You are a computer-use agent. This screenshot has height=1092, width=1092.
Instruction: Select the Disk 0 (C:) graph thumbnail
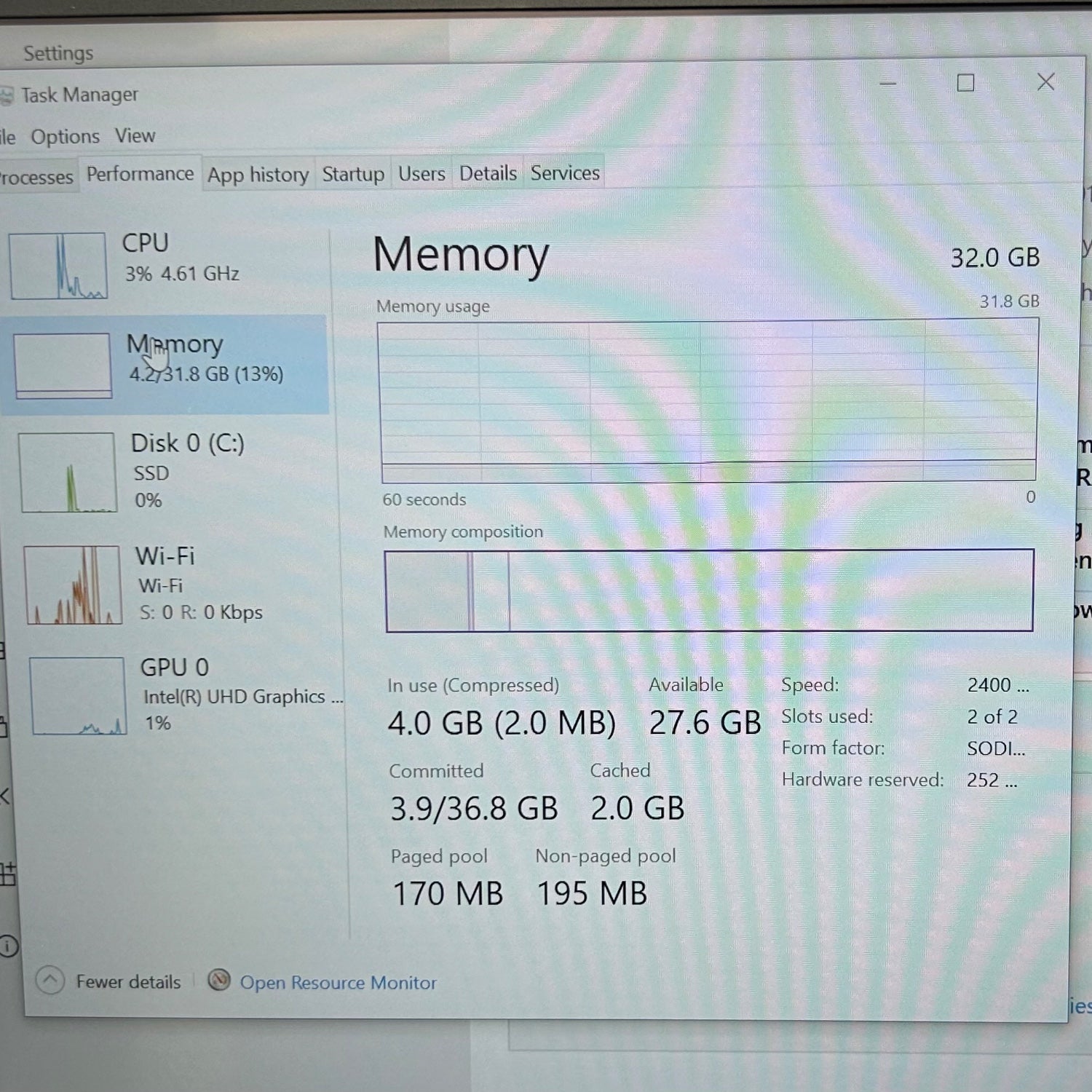67,472
